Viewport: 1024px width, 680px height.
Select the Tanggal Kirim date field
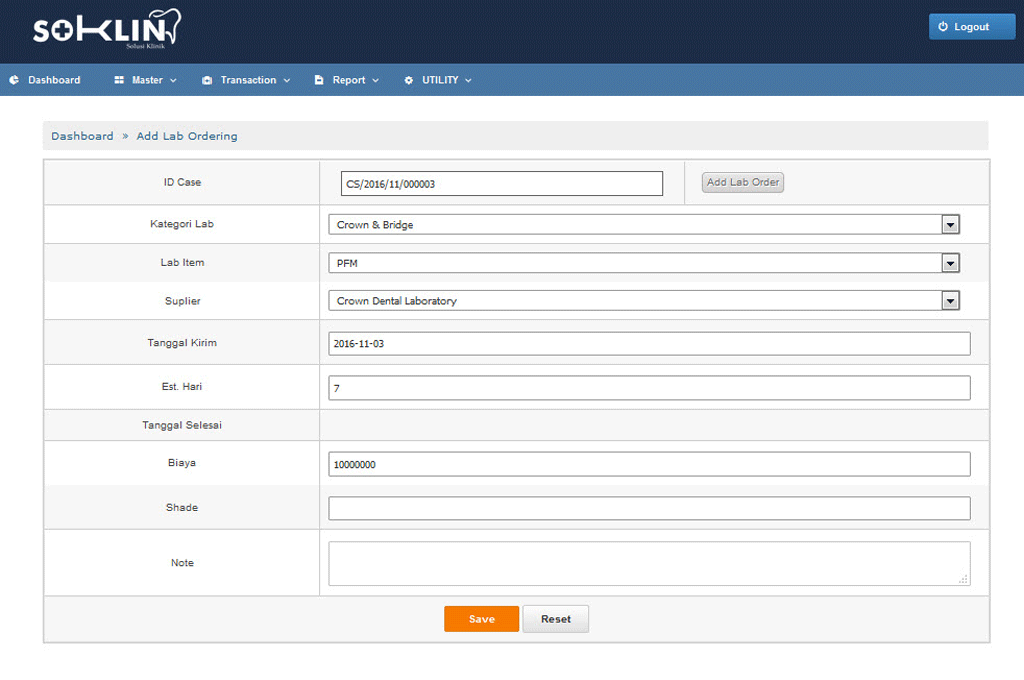pyautogui.click(x=649, y=344)
